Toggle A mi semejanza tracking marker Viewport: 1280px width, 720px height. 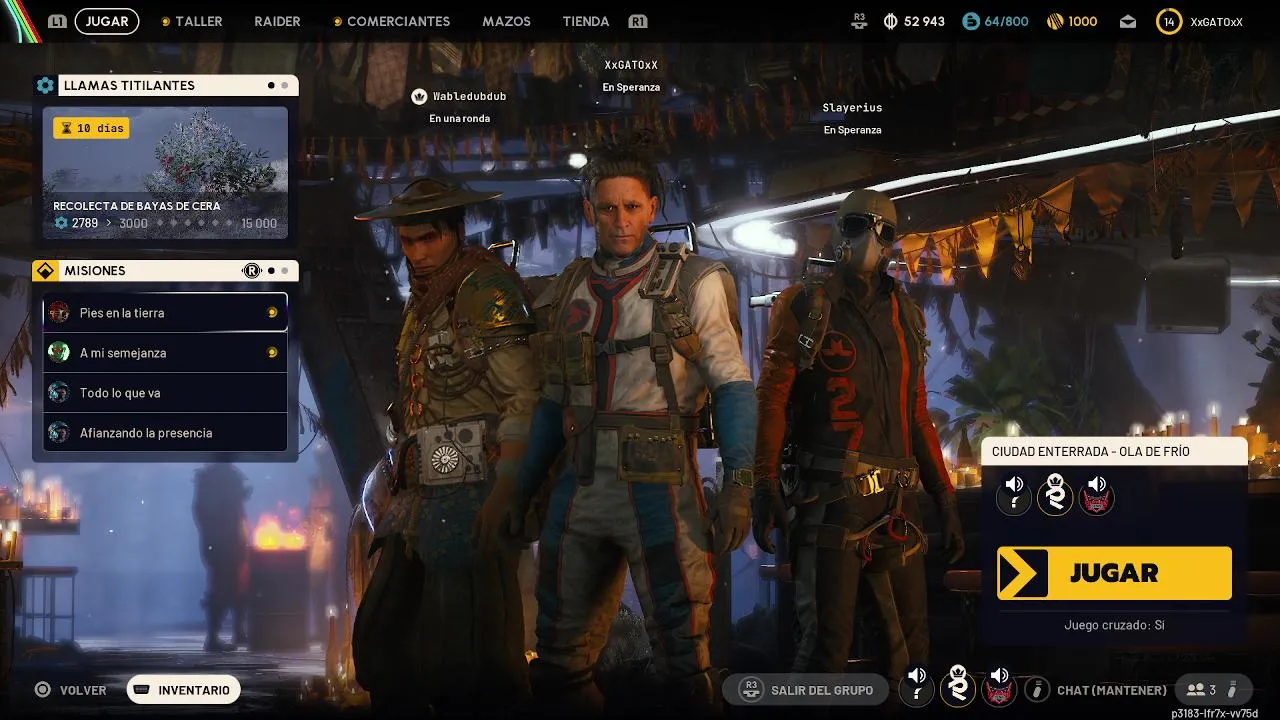point(272,352)
